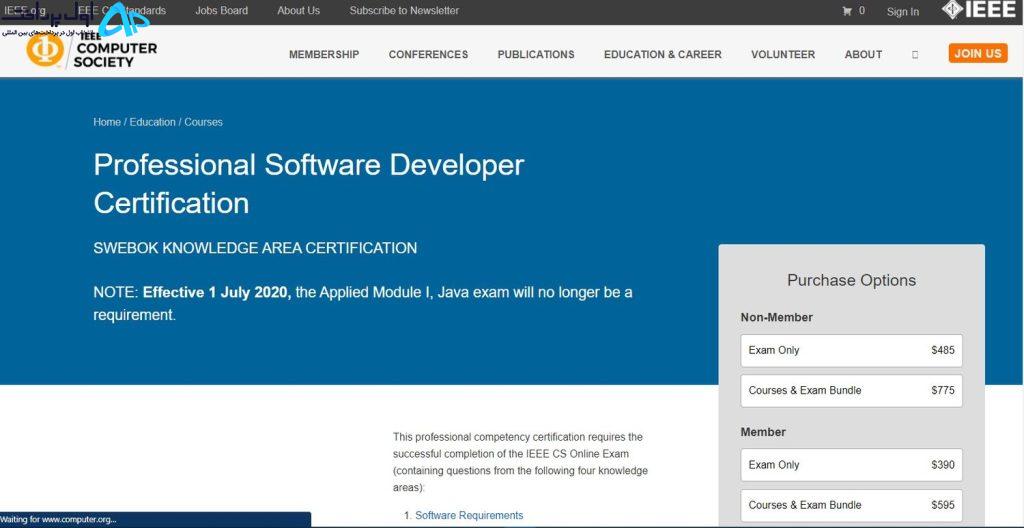The height and width of the screenshot is (528, 1024).
Task: Click the Non-Member label
Action: click(776, 318)
